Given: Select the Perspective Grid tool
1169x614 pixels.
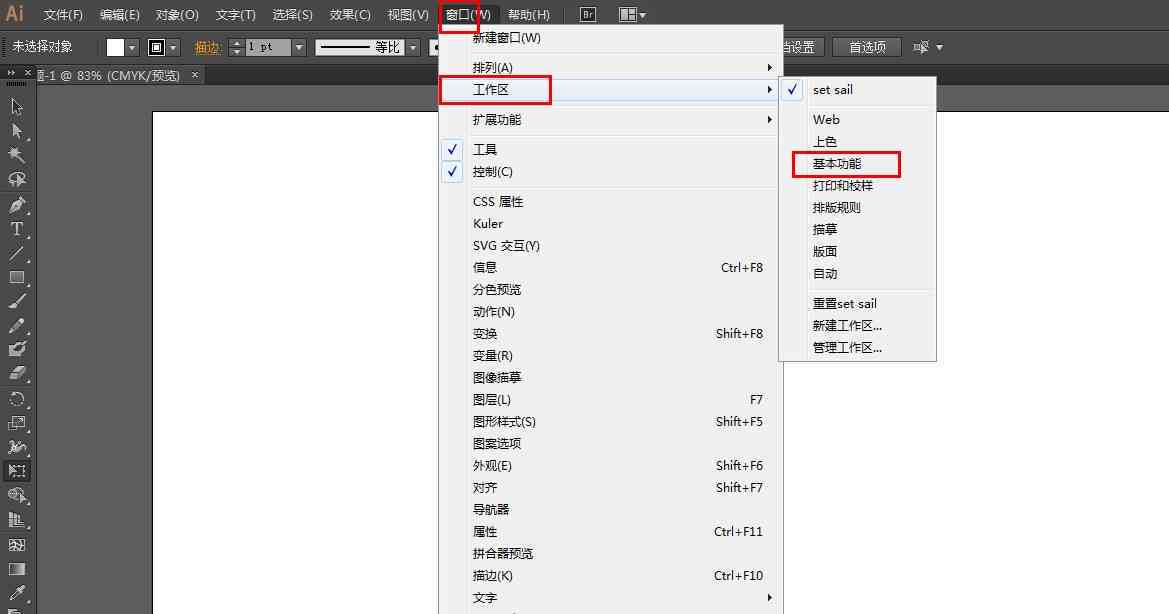Looking at the screenshot, I should 17,520.
